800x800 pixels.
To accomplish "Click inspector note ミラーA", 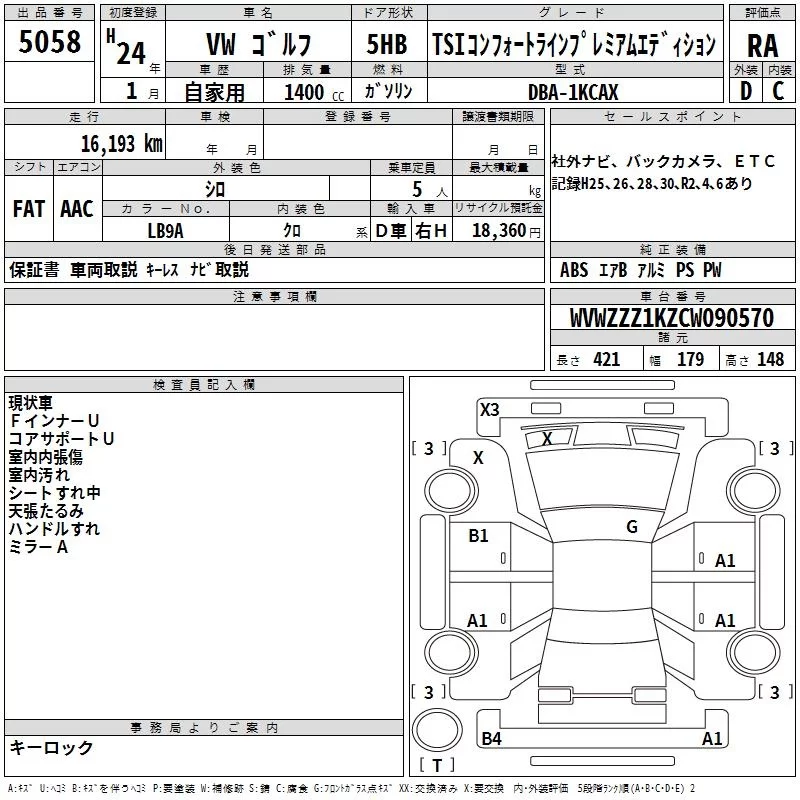I will click(38, 547).
